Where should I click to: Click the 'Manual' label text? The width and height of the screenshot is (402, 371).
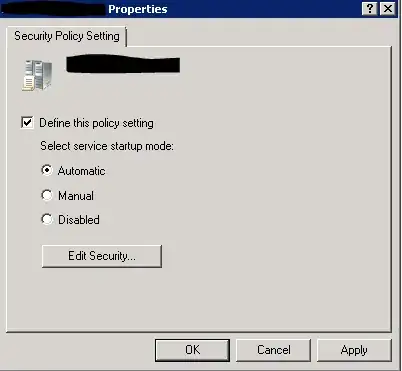76,196
